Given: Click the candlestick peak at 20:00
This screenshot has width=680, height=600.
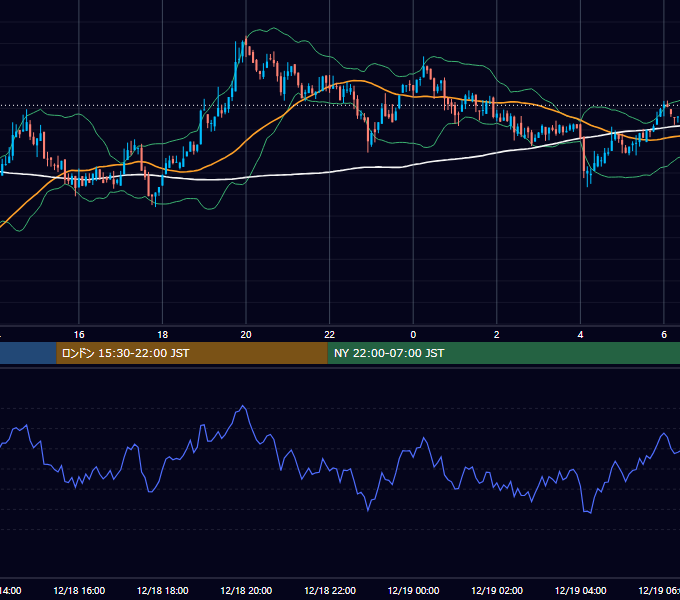Looking at the screenshot, I should [245, 41].
